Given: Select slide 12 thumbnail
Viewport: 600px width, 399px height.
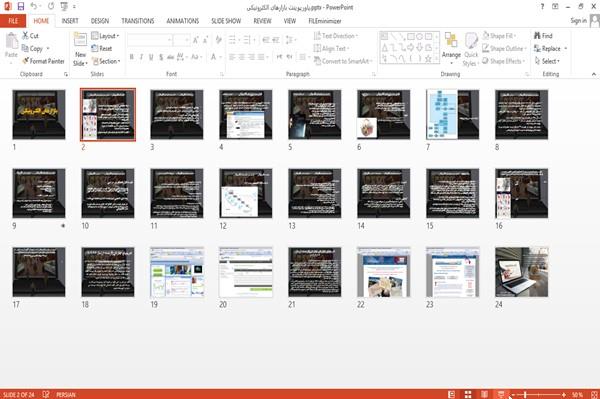Looking at the screenshot, I should 246,193.
